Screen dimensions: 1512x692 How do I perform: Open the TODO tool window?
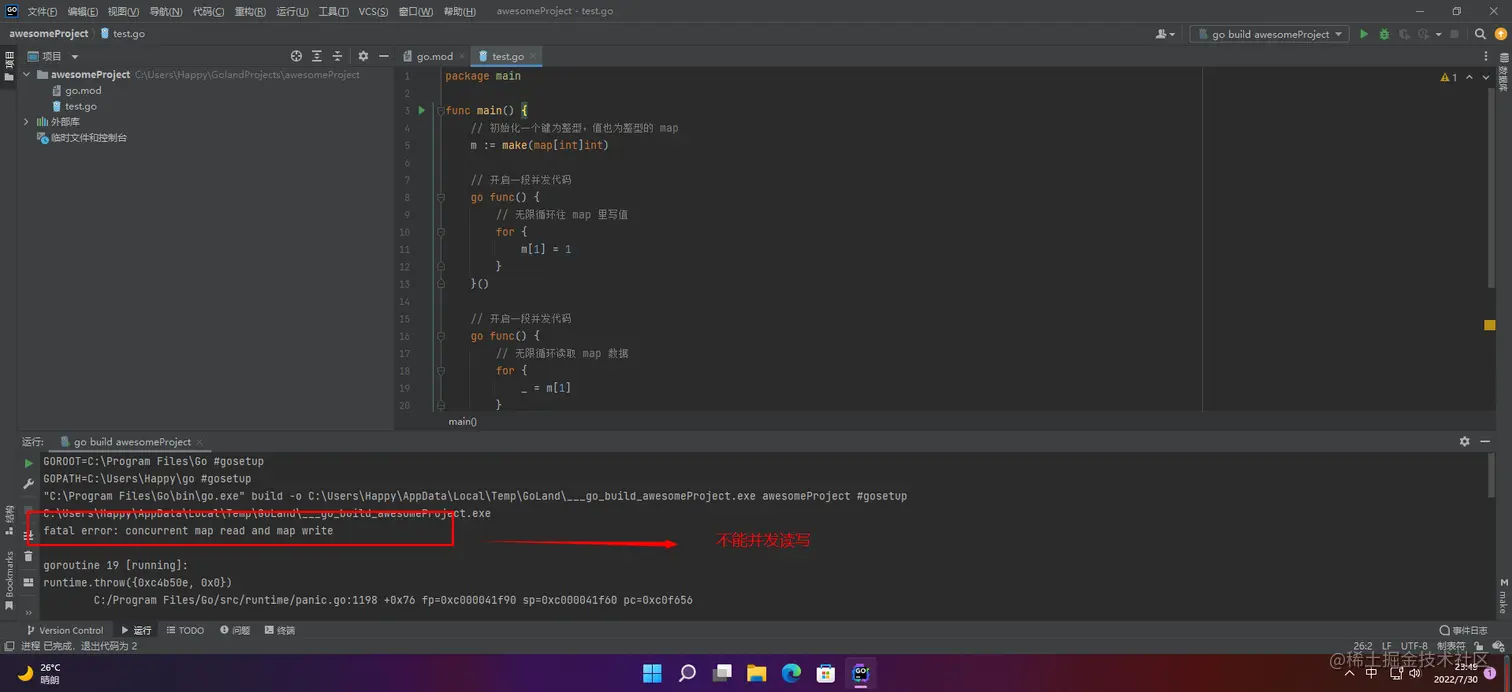[x=185, y=630]
